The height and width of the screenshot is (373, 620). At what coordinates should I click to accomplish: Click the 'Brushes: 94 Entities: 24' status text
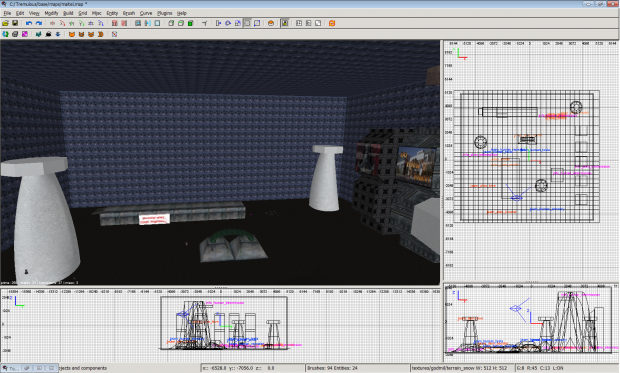click(333, 368)
